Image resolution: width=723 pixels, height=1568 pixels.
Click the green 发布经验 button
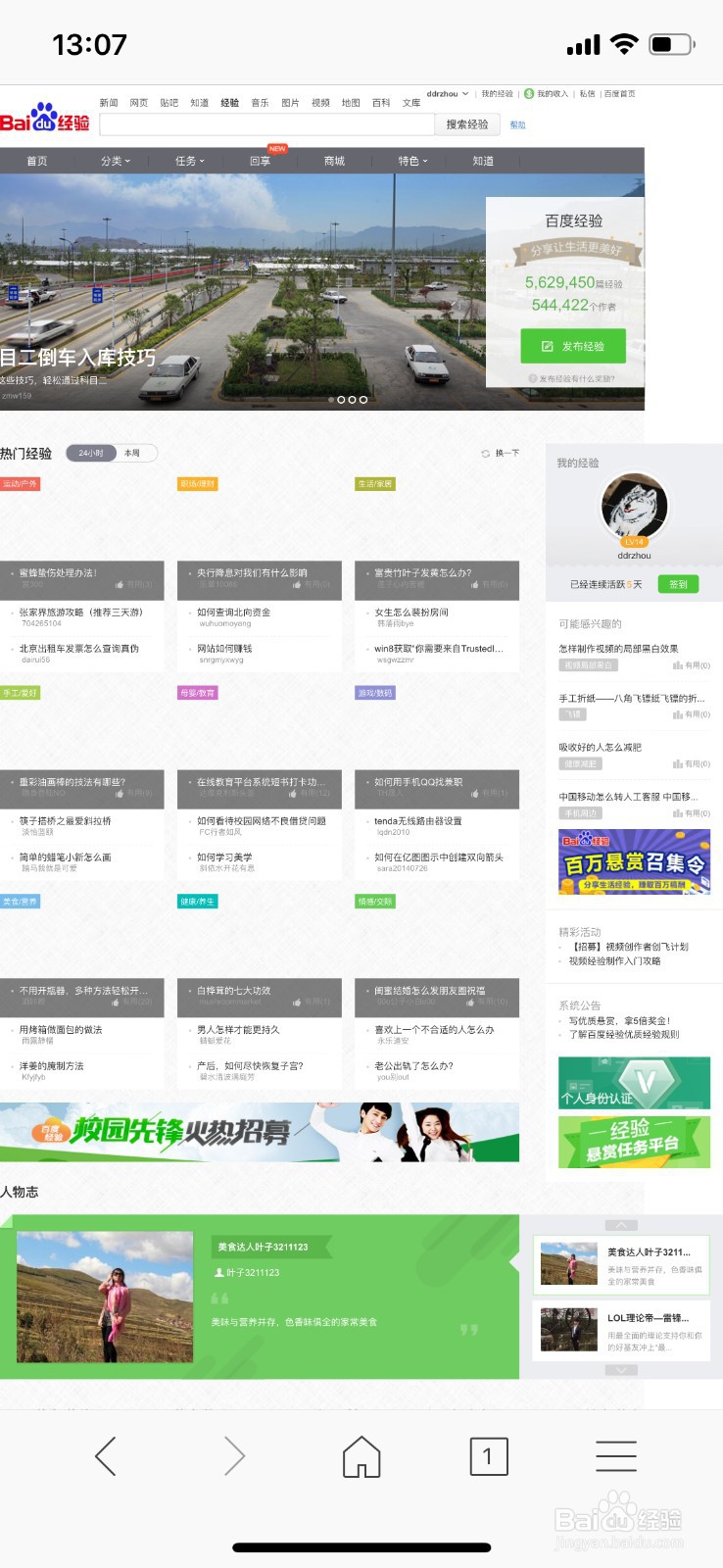click(x=574, y=346)
